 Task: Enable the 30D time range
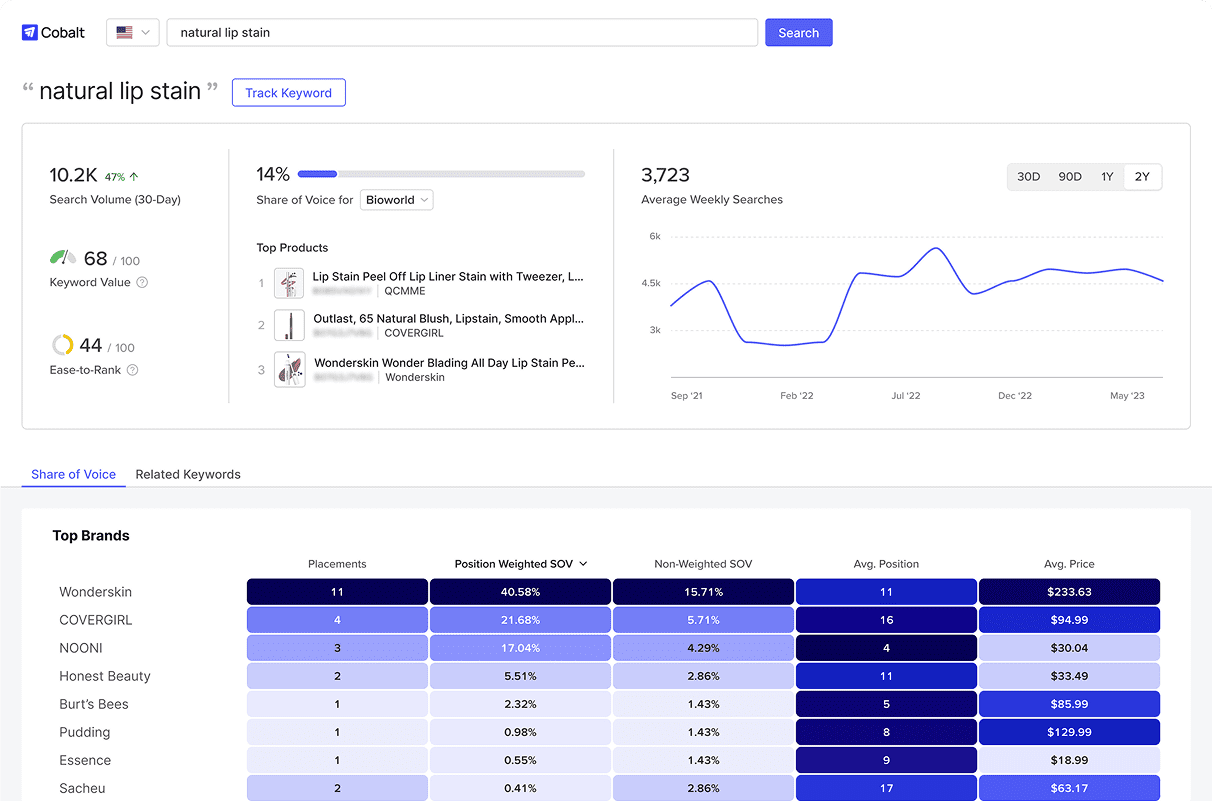[1028, 176]
